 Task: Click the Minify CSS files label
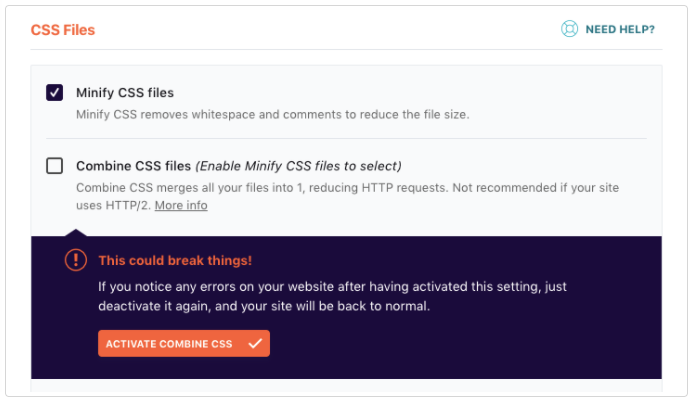[x=125, y=93]
